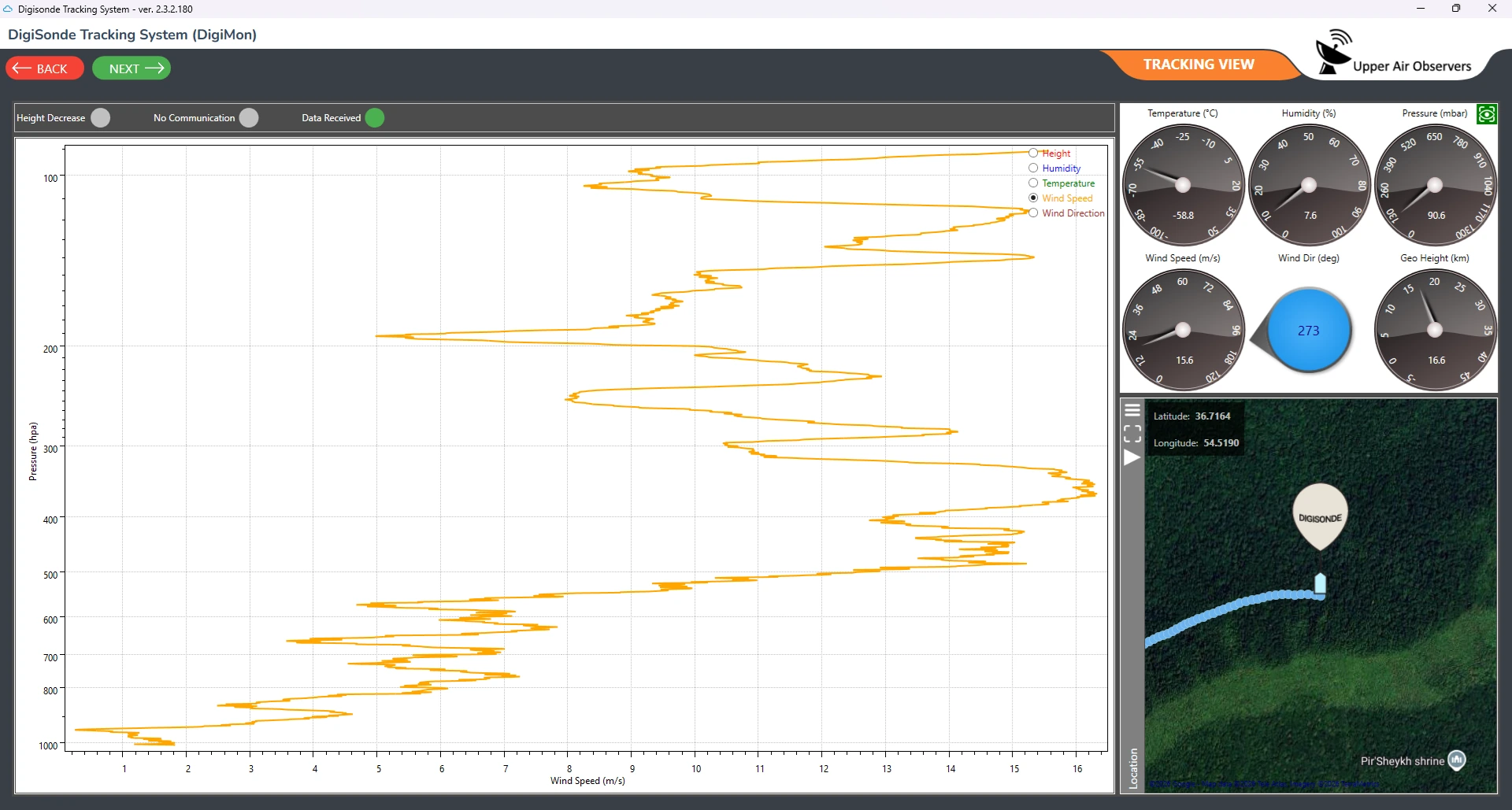Click the Height Decrease indicator light
The image size is (1512, 810).
coord(101,118)
